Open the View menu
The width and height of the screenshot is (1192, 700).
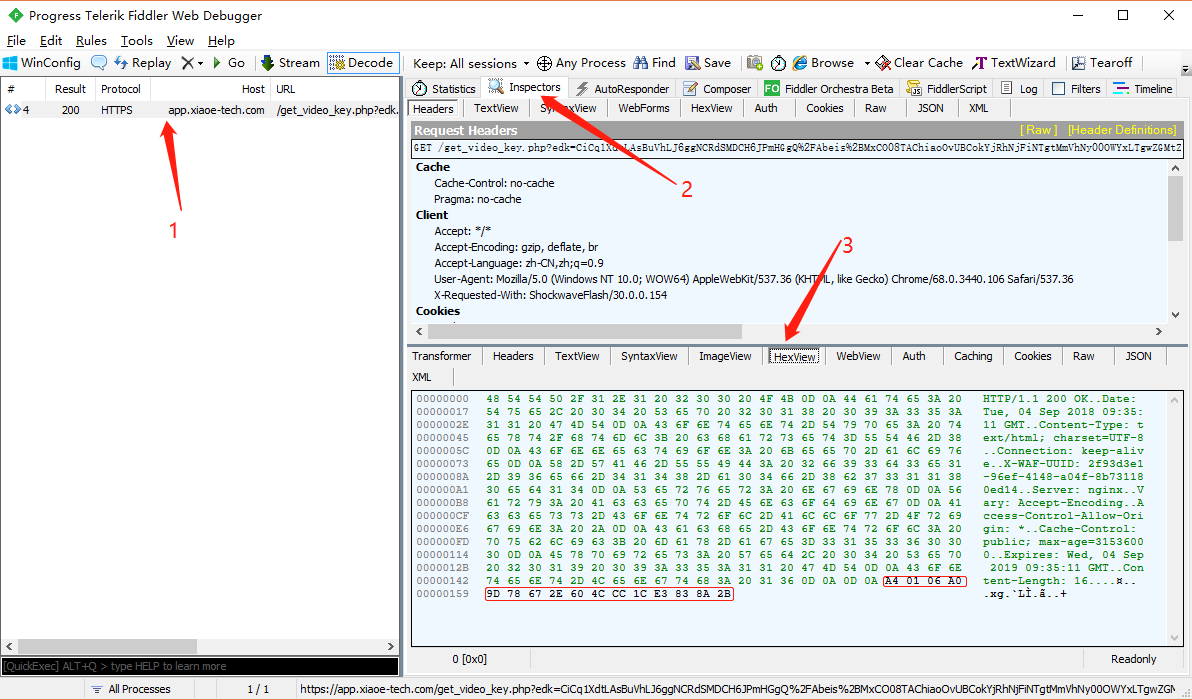(x=180, y=41)
